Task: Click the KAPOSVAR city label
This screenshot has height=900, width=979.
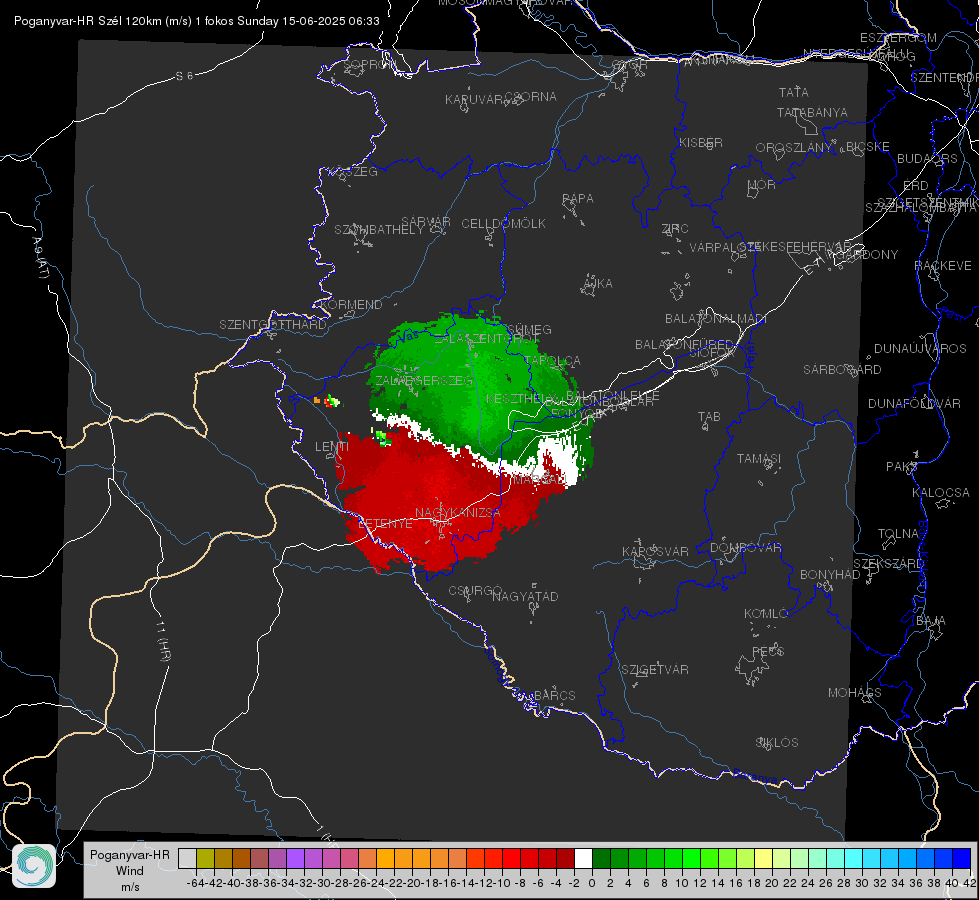Action: 655,552
